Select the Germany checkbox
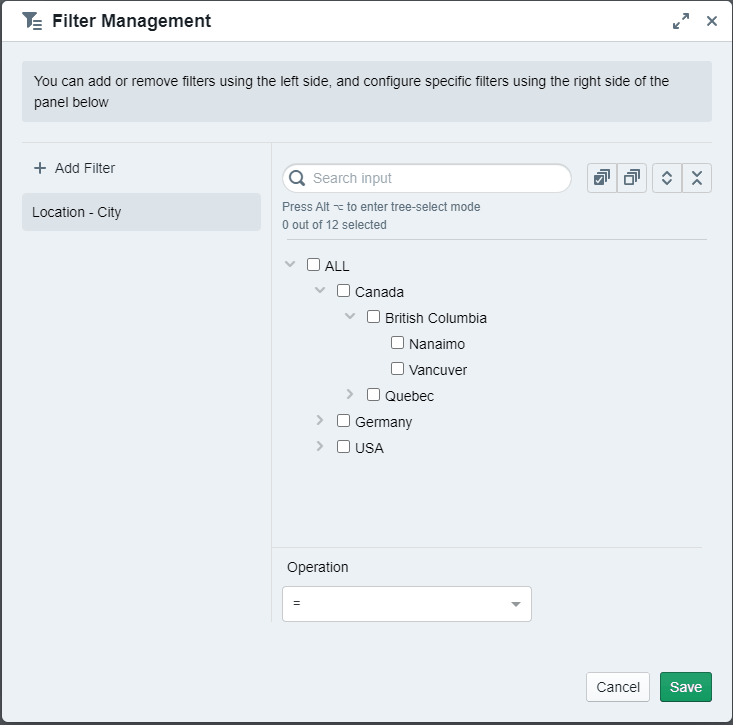This screenshot has width=733, height=725. coord(344,421)
